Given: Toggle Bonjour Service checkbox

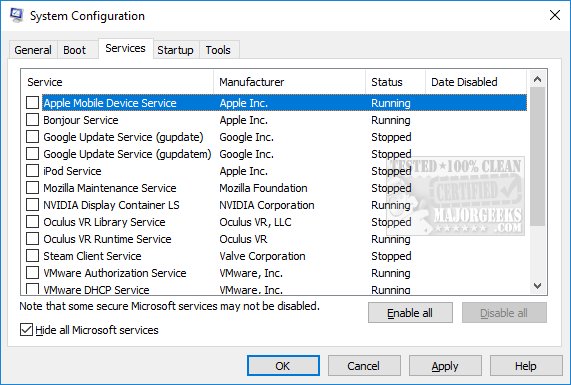Looking at the screenshot, I should 32,119.
